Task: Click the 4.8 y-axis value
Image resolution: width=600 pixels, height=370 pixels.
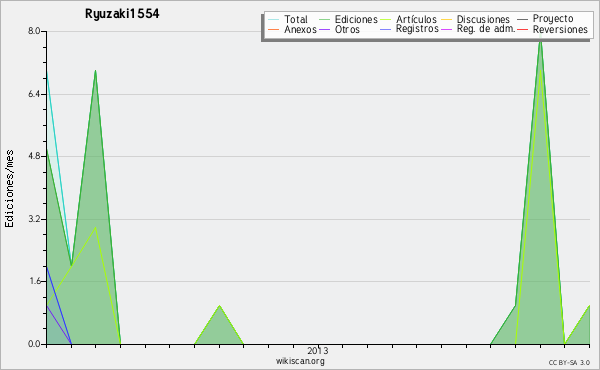Action: (34, 156)
